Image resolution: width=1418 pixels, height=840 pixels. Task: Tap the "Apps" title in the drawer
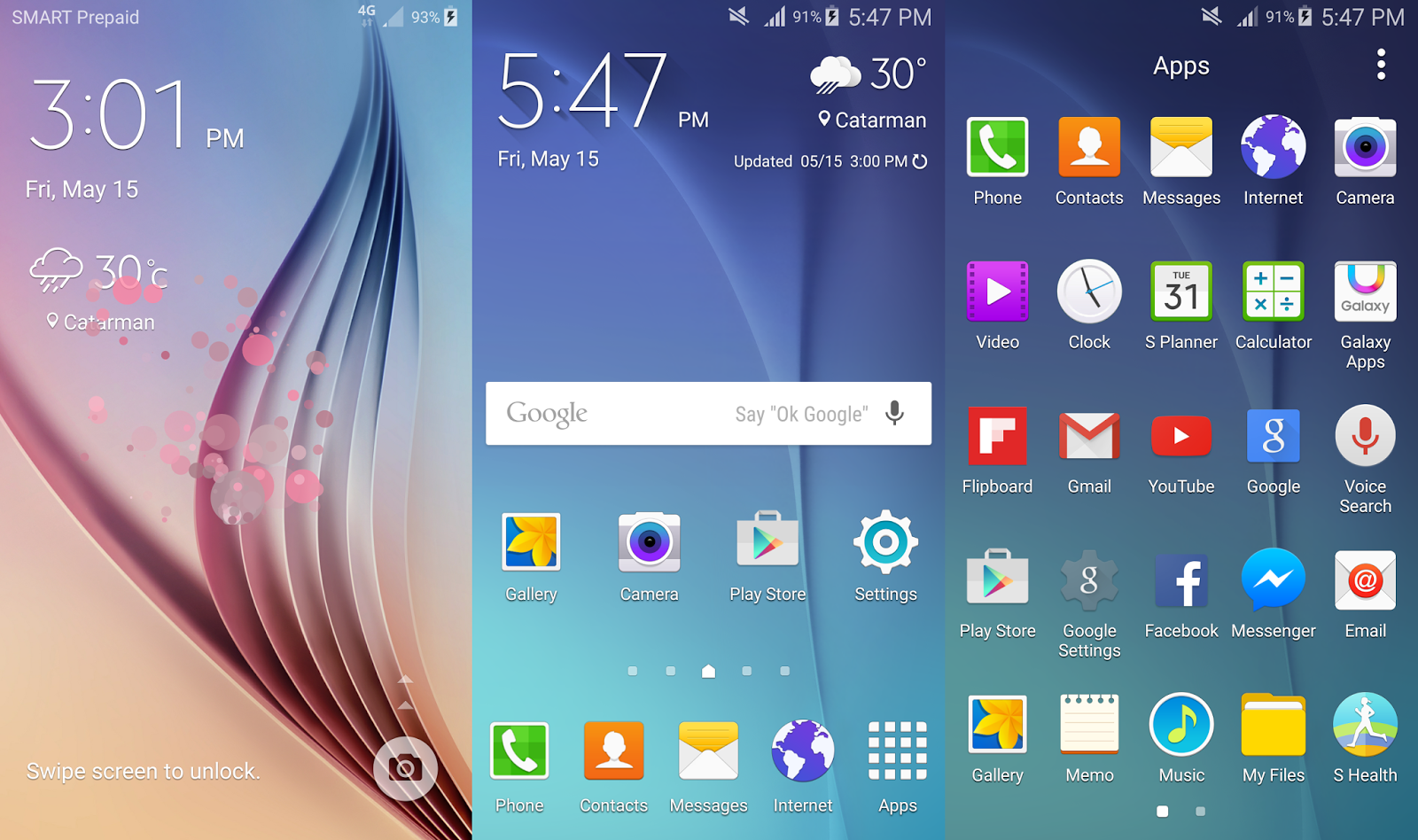tap(1181, 66)
